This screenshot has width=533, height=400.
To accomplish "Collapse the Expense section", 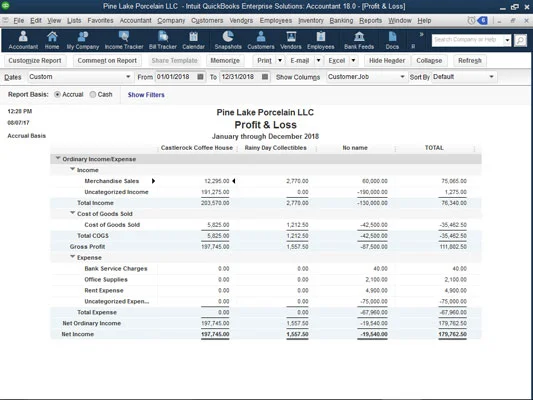I will click(72, 257).
